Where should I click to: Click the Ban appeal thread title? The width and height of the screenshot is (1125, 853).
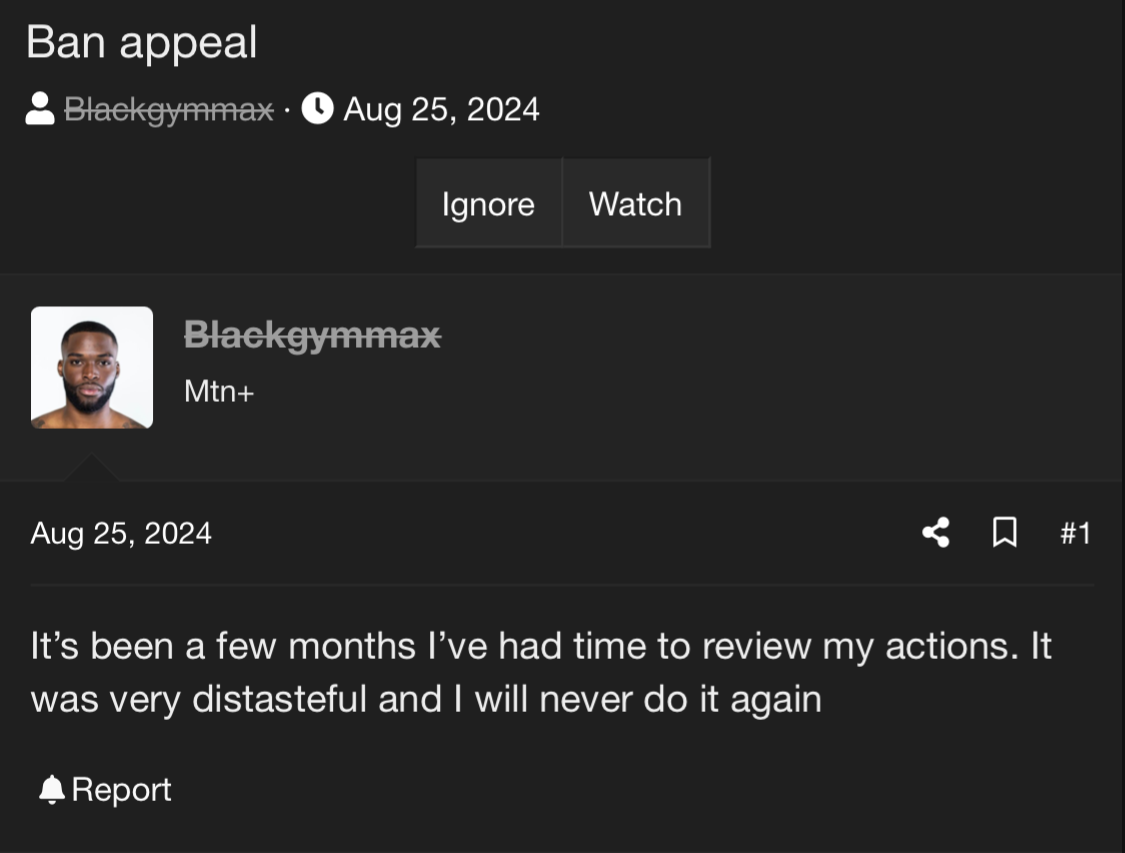[141, 43]
